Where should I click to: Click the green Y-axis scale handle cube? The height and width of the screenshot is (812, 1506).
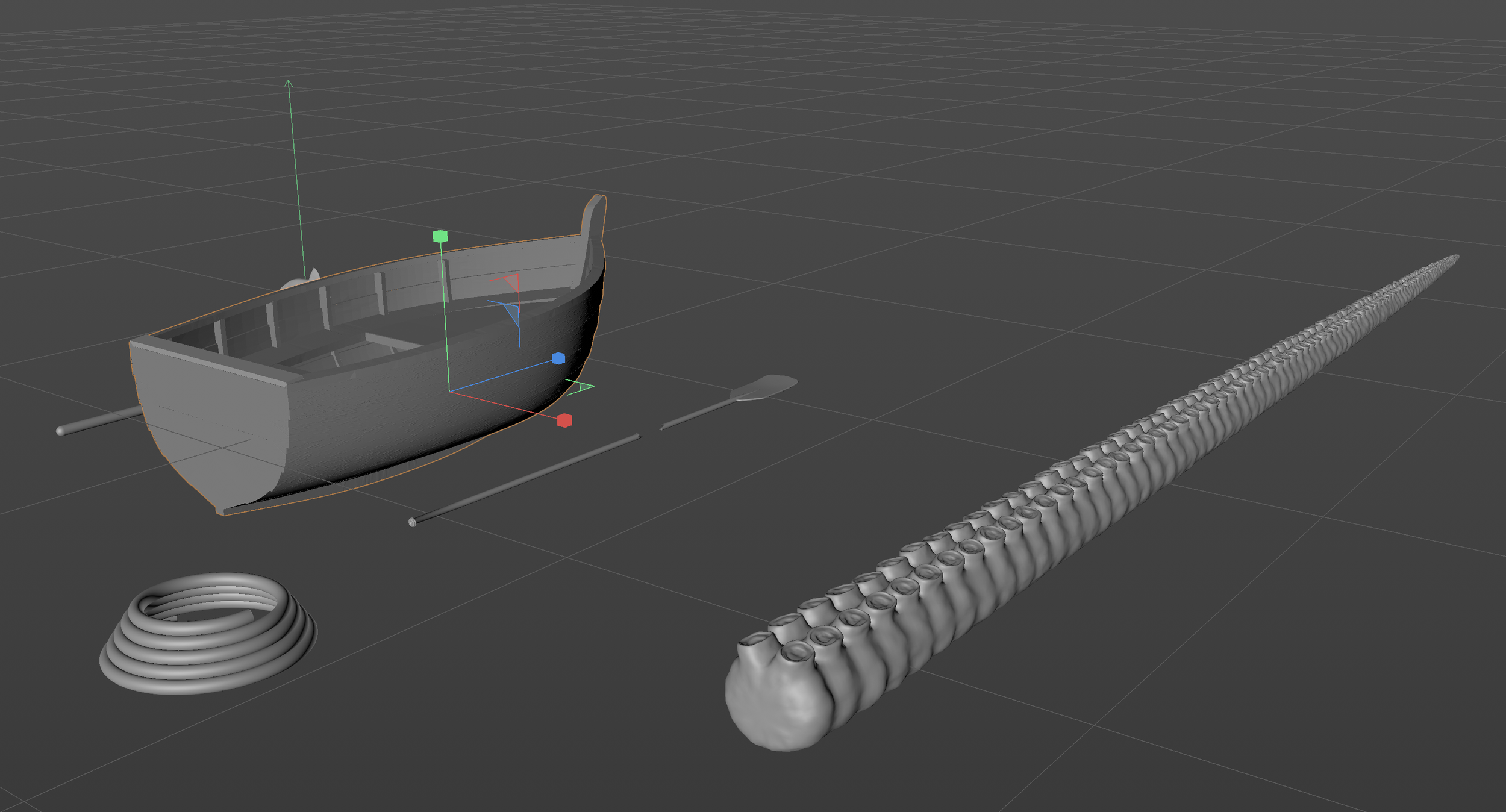440,236
